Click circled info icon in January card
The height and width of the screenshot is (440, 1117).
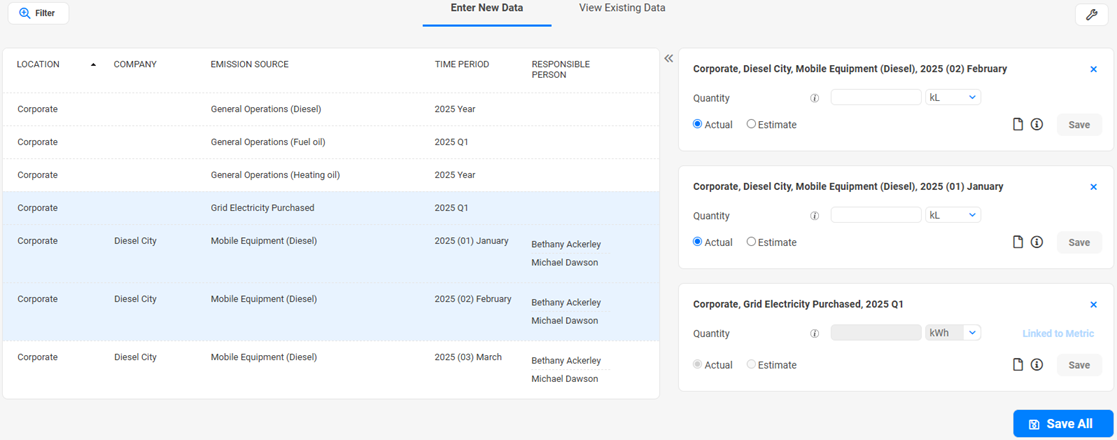[1037, 242]
